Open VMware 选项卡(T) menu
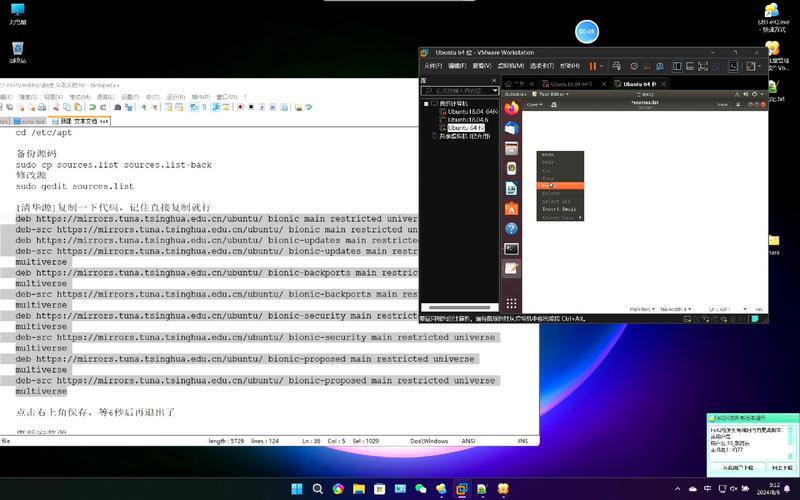The image size is (800, 500). click(541, 66)
